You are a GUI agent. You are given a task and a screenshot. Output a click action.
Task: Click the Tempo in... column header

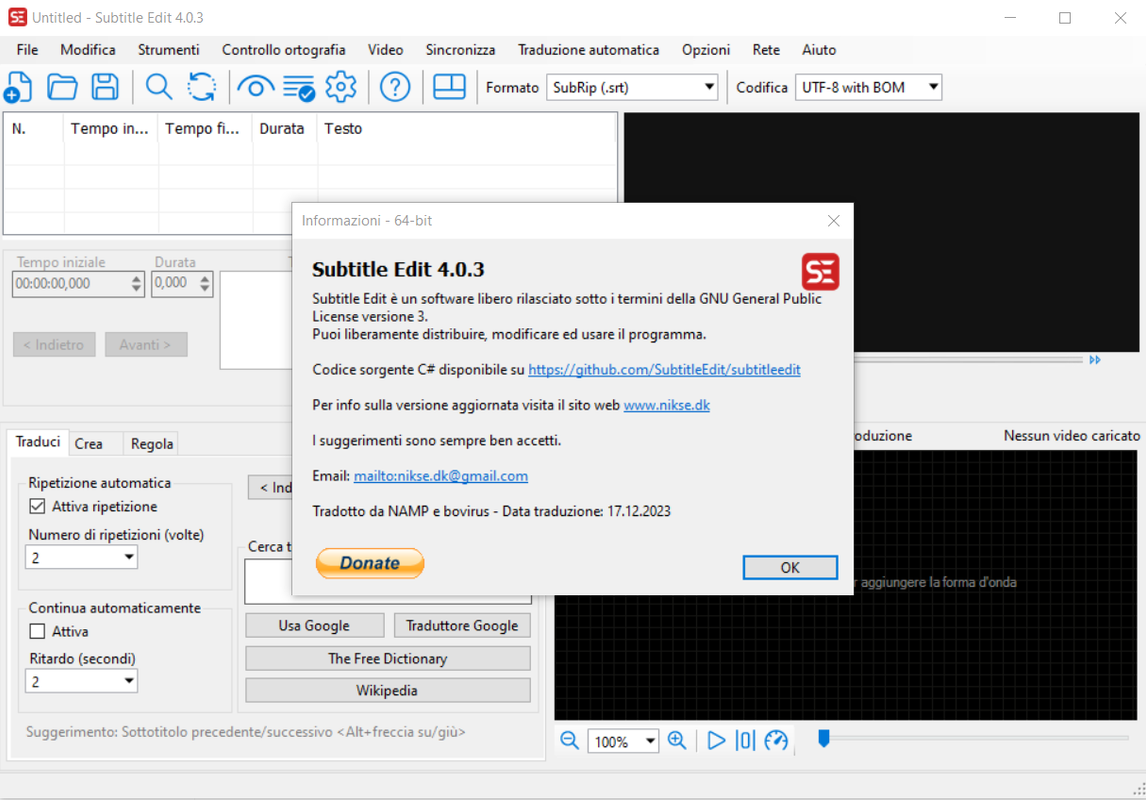coord(110,129)
